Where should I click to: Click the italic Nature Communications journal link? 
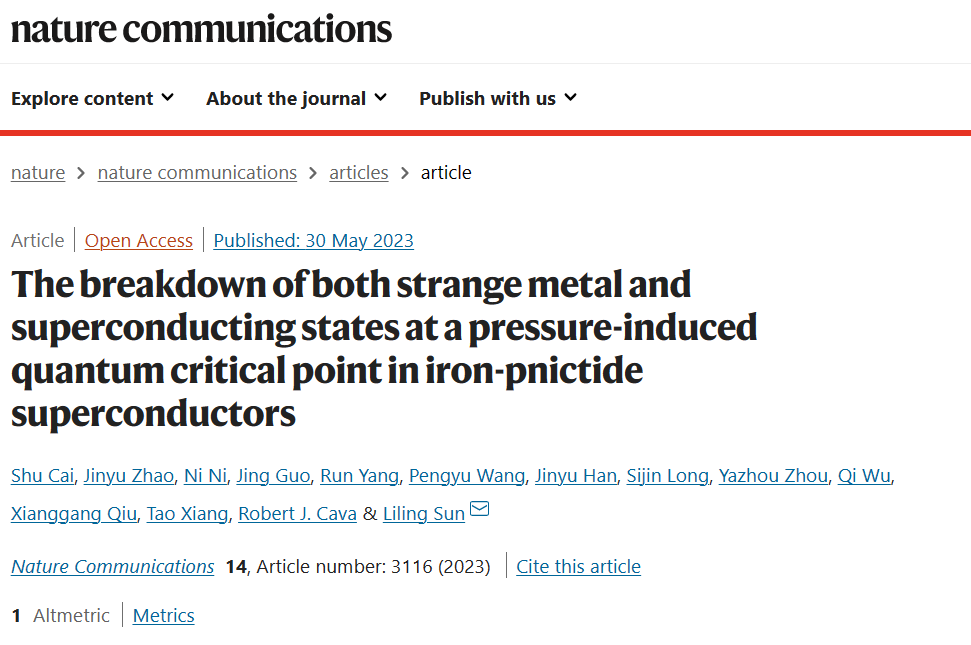pos(113,566)
